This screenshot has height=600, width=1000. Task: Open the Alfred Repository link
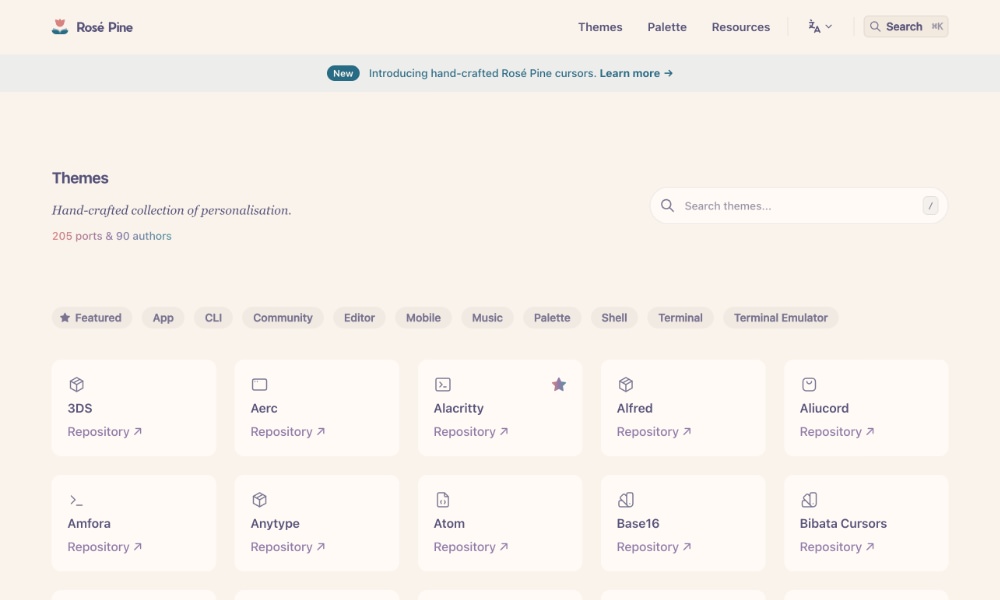point(654,432)
